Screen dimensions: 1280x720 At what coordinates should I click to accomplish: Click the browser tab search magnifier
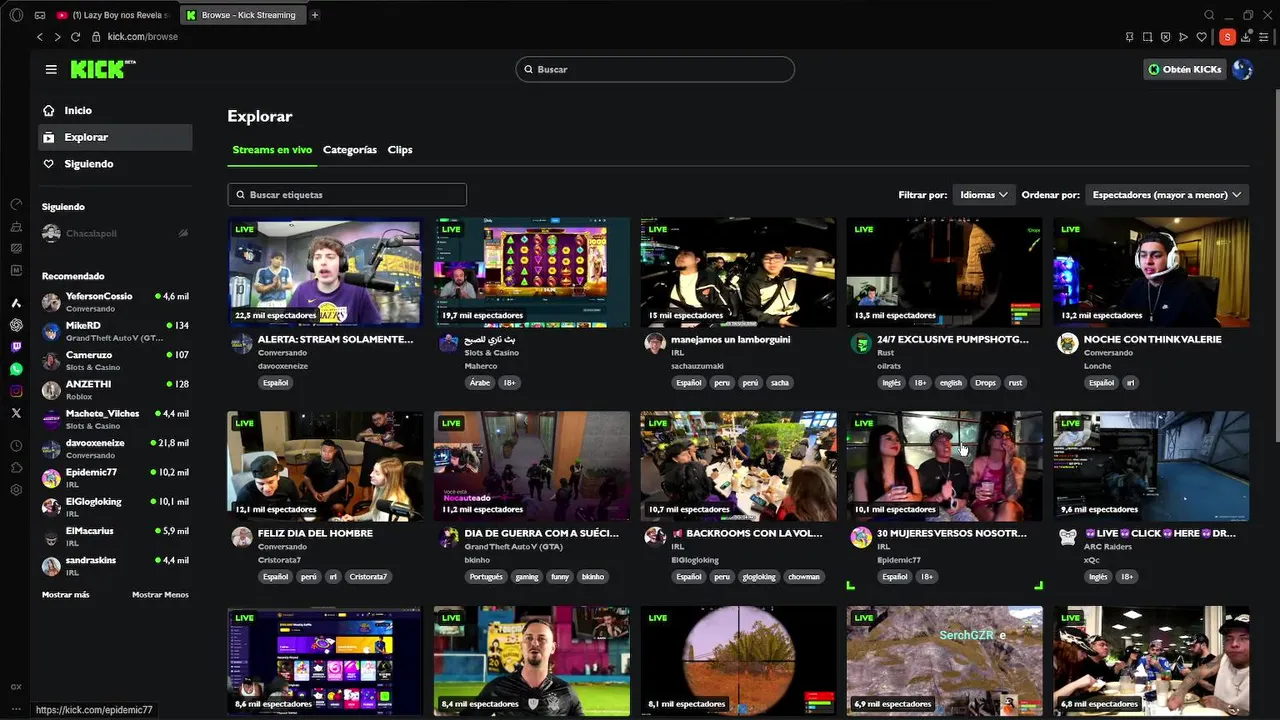click(x=1209, y=15)
